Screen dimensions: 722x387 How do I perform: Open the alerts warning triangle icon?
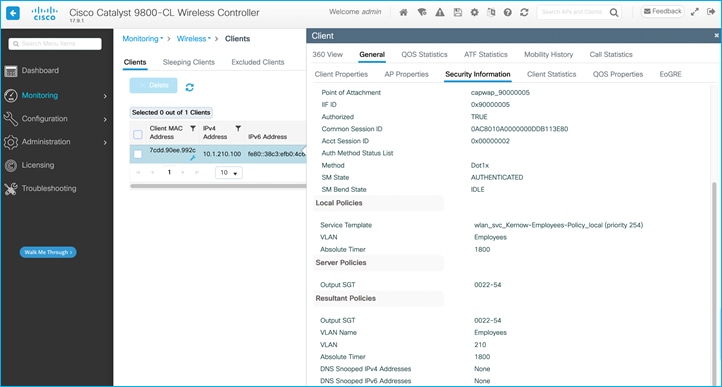(440, 12)
